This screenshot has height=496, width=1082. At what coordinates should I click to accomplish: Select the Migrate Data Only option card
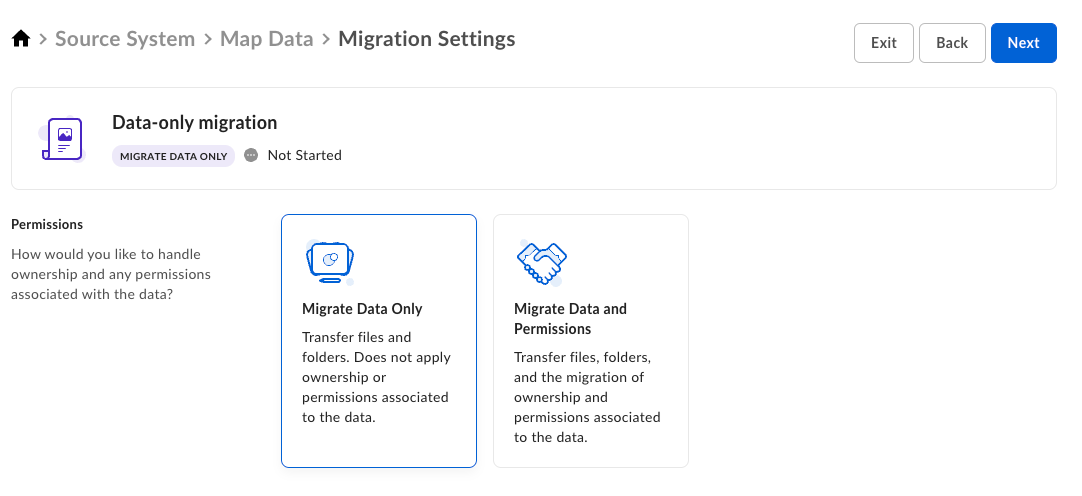click(379, 340)
